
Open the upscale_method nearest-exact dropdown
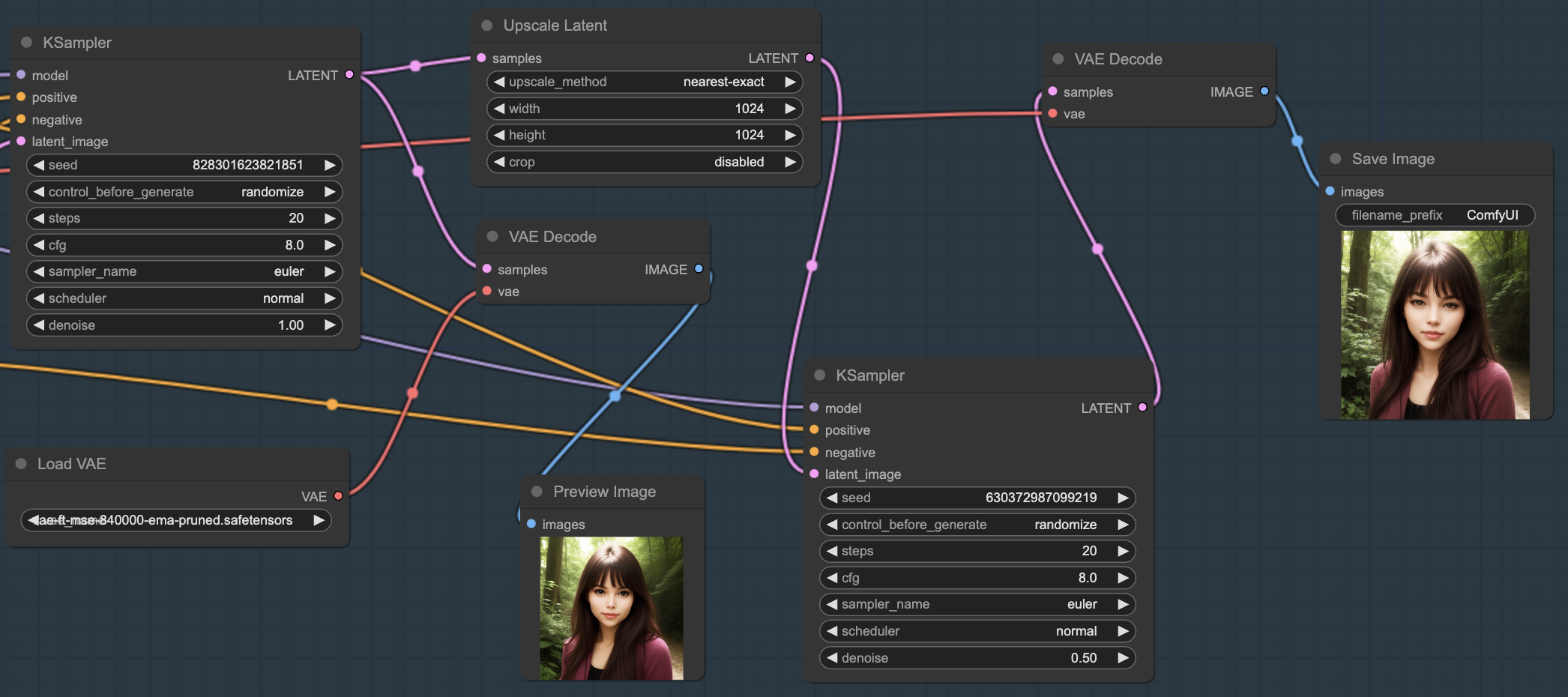(645, 82)
